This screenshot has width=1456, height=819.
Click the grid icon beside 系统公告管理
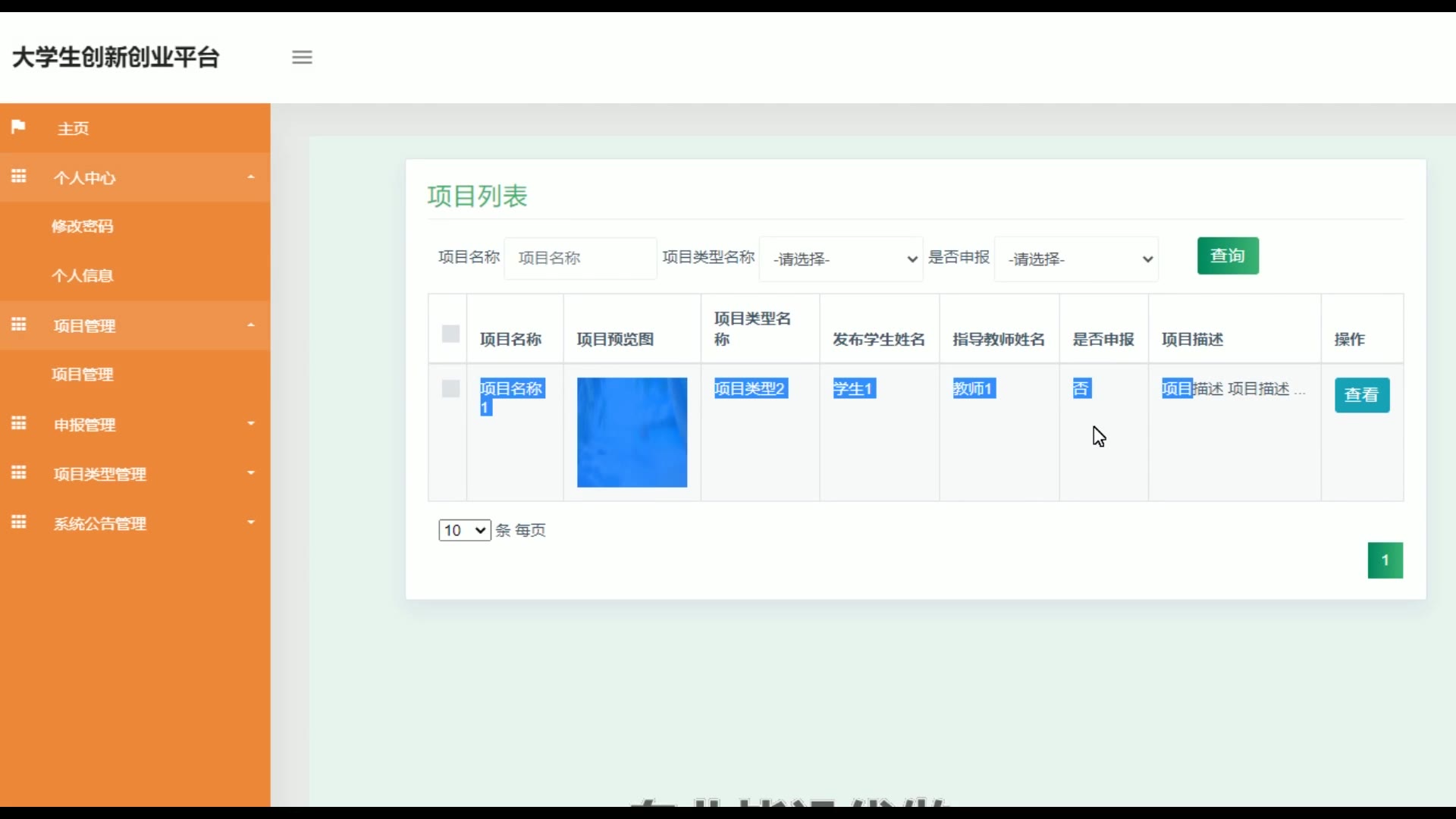19,522
